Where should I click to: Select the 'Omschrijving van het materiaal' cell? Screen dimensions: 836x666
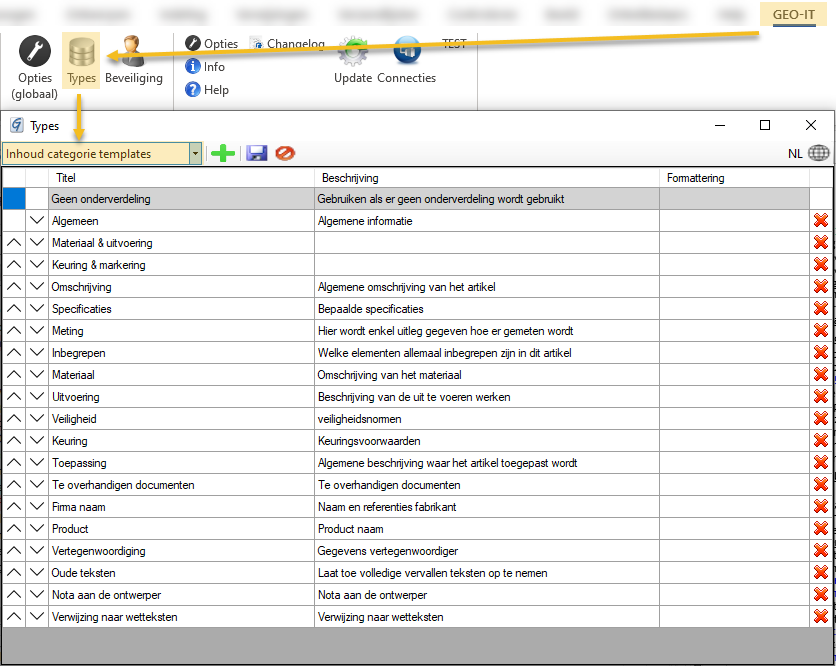[487, 375]
